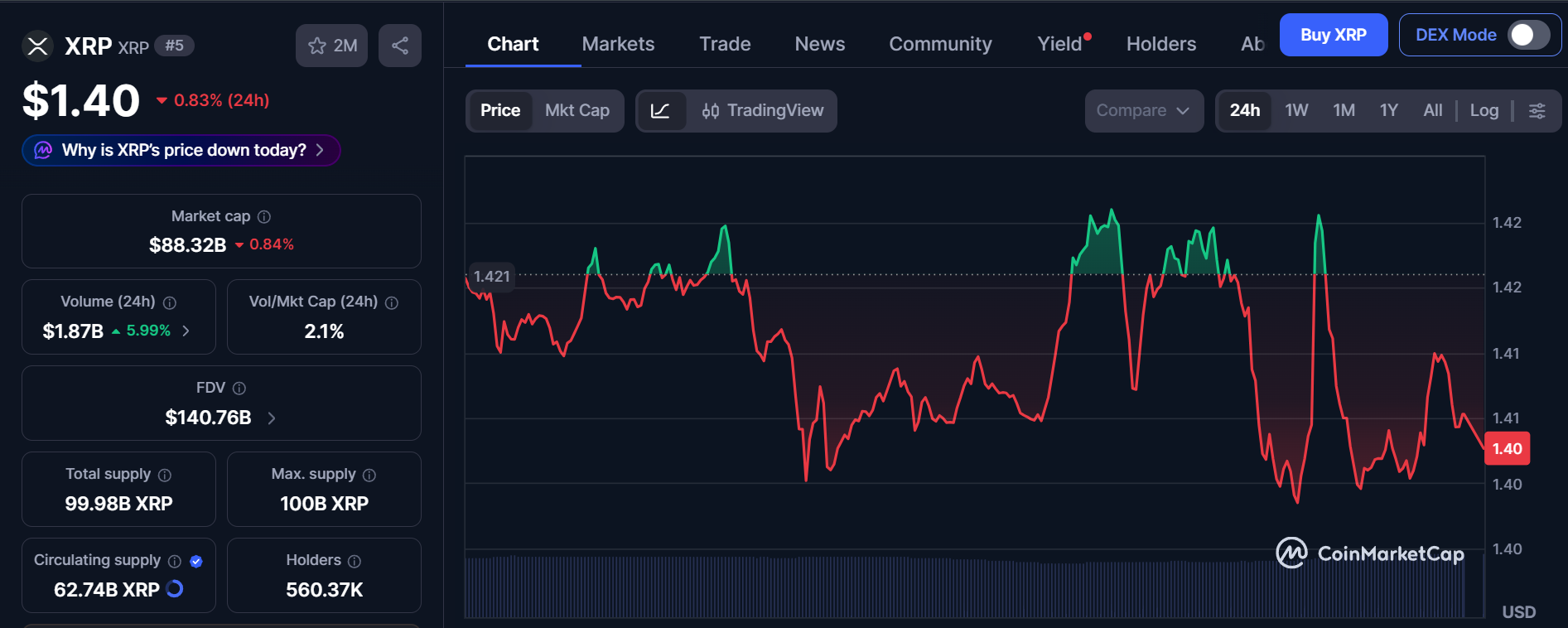The image size is (1568, 628).
Task: Click info icon next to Max. supply
Action: click(x=369, y=475)
